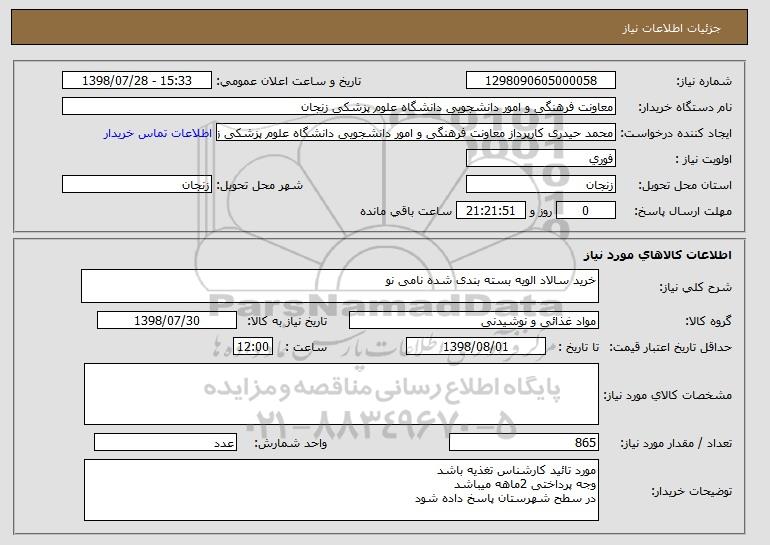The height and width of the screenshot is (545, 770).
Task: Click the label اولویت نیاز
Action: (704, 159)
